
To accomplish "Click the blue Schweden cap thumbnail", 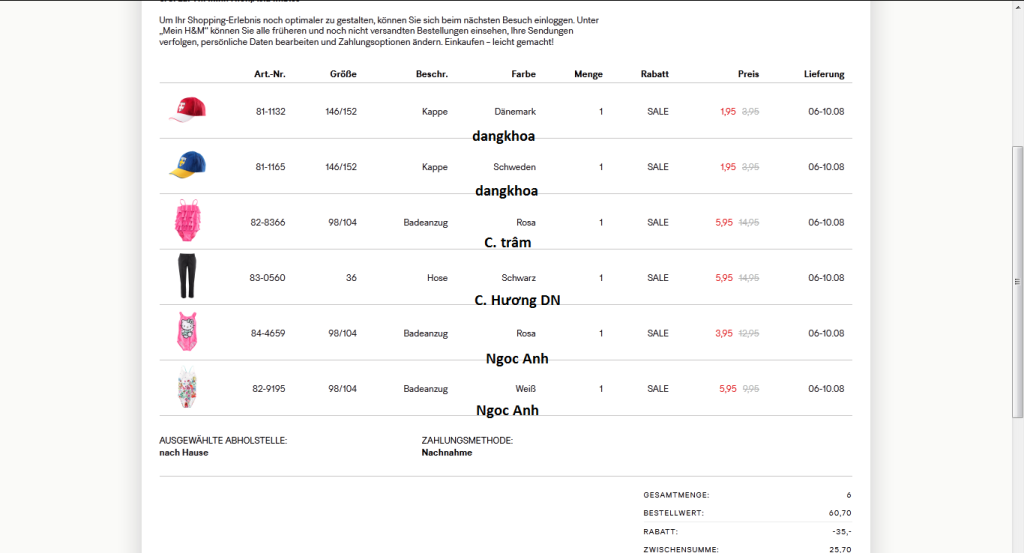I will 187,166.
